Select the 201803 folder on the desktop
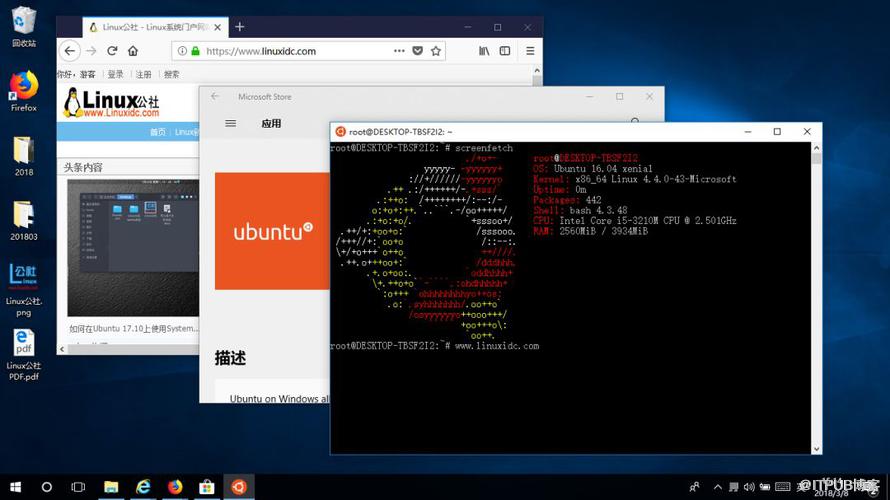The width and height of the screenshot is (890, 500). pyautogui.click(x=23, y=220)
